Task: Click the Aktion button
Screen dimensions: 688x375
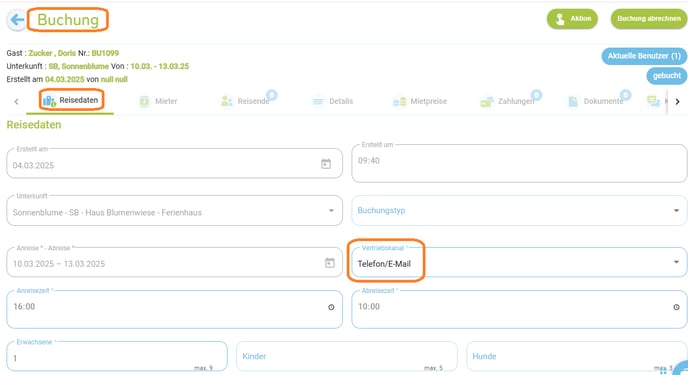Action: (x=572, y=19)
